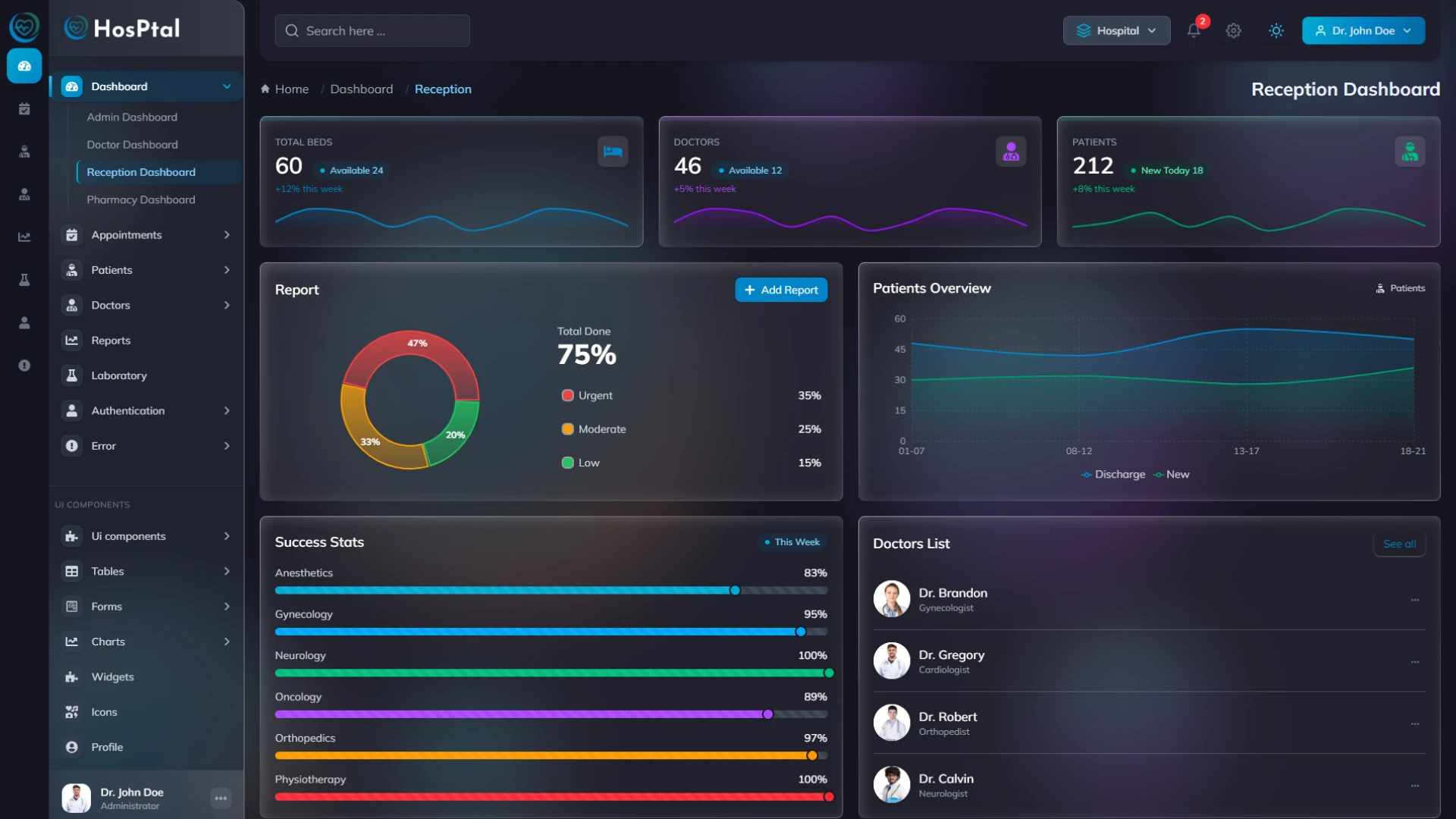Click the patient icon on Patients card
Screen dimensions: 1456x819
pos(1410,152)
